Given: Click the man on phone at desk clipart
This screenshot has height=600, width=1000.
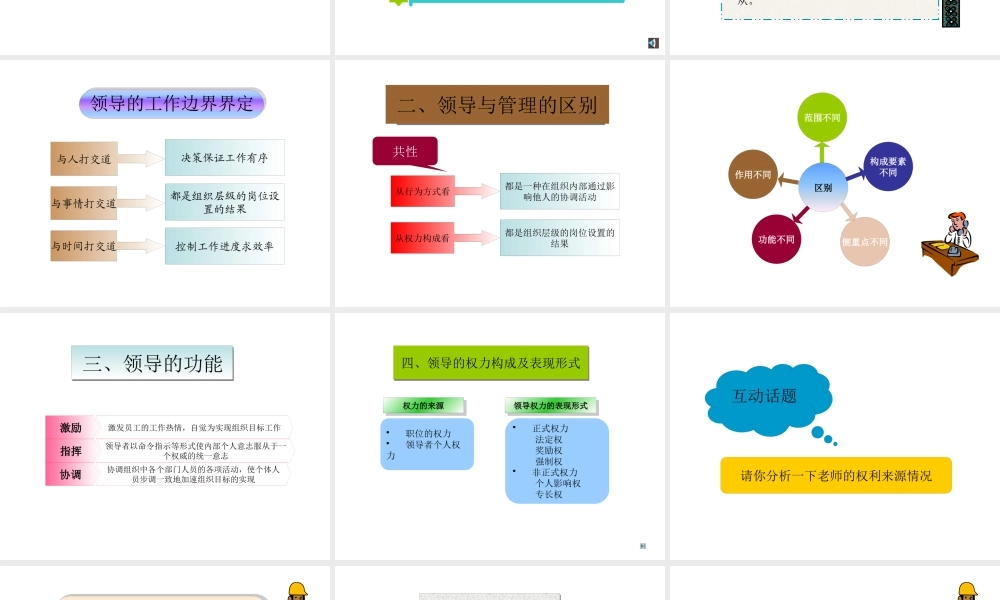Looking at the screenshot, I should (950, 244).
